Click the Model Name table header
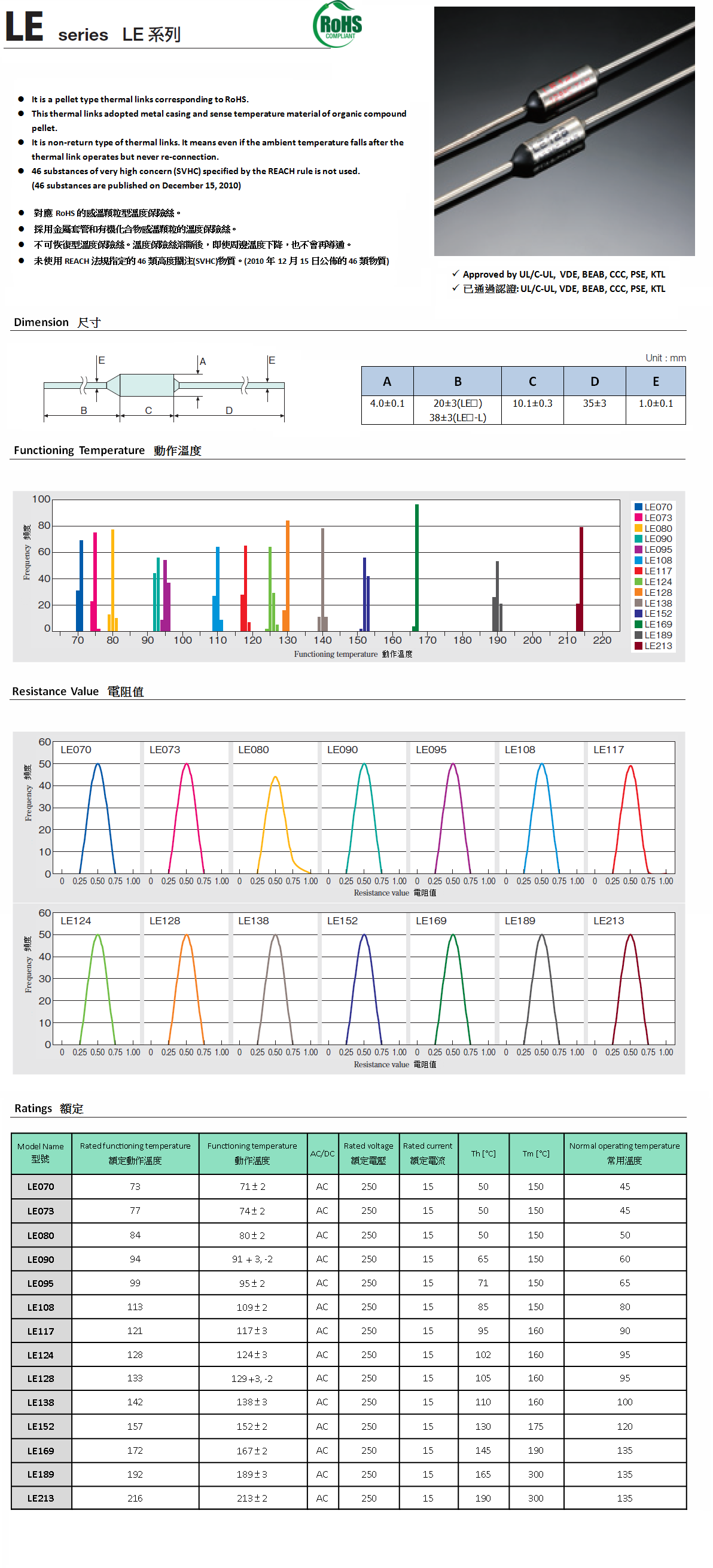Image resolution: width=713 pixels, height=1568 pixels. (41, 1153)
